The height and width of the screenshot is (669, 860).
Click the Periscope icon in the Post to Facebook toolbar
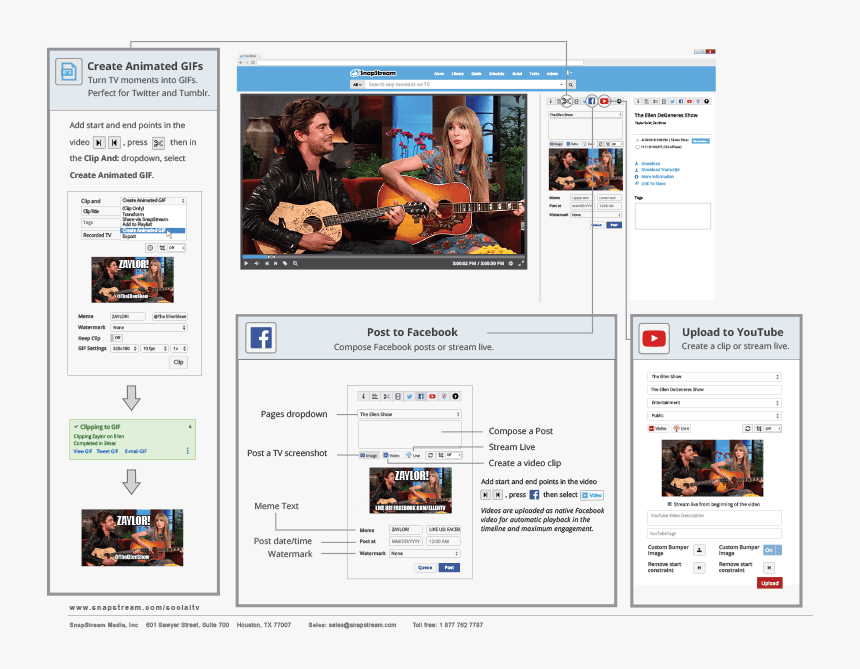click(444, 396)
